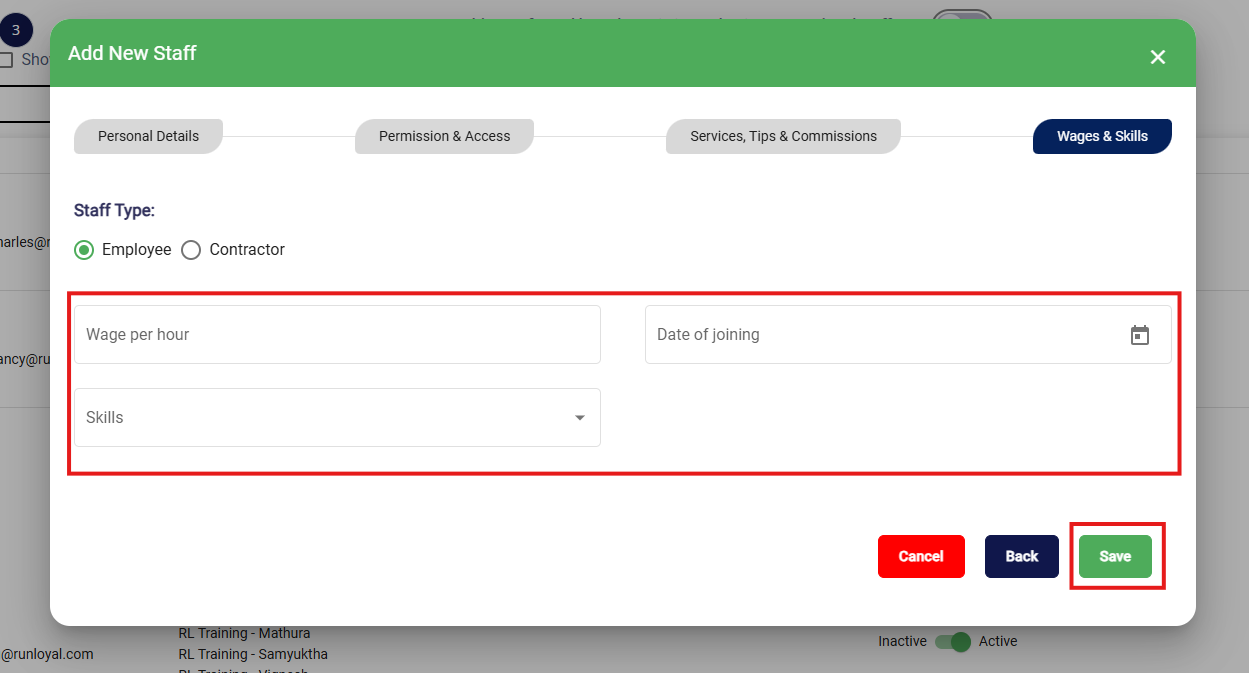Select the Wages & Skills step
Viewport: 1249px width, 673px height.
point(1102,136)
